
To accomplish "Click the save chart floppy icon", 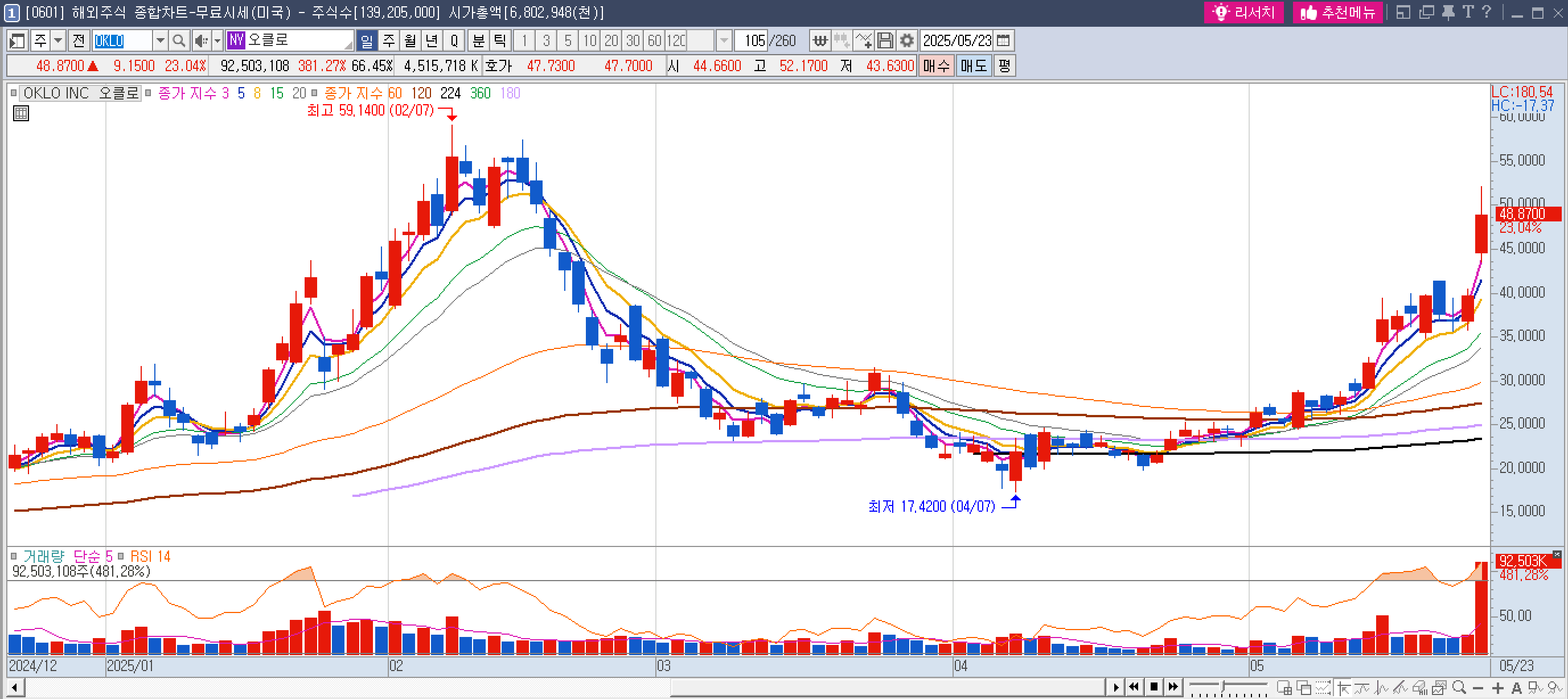I will pos(885,41).
